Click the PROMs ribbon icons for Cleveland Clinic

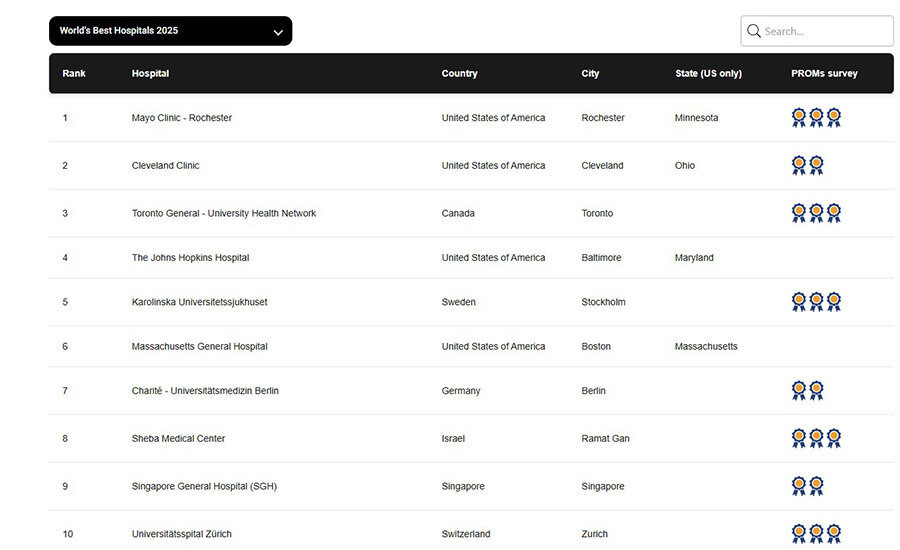808,165
